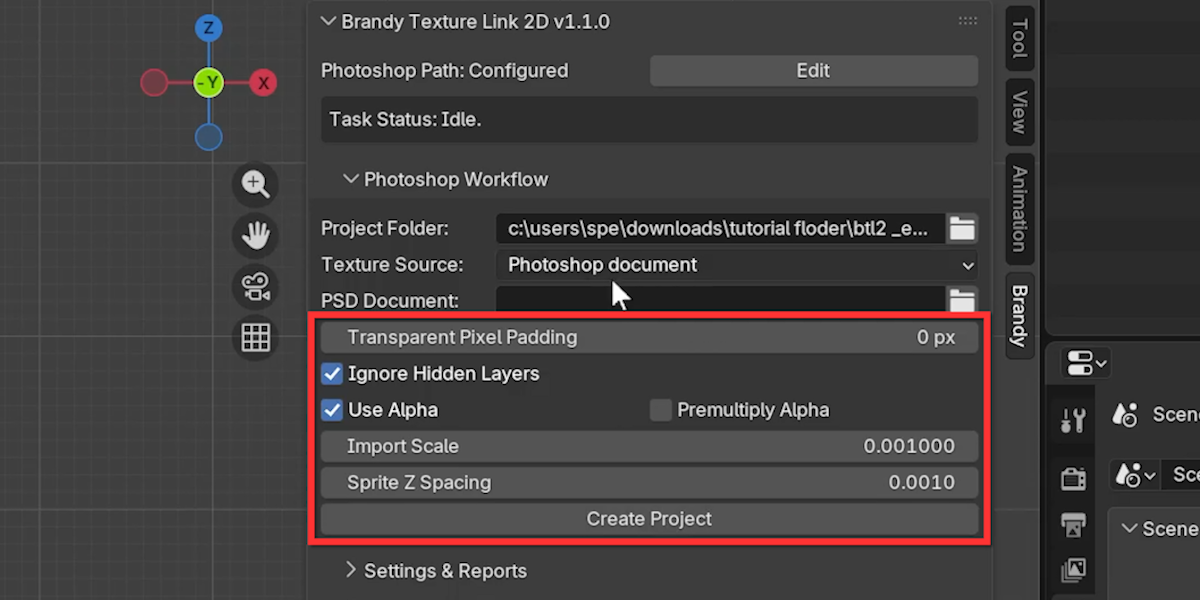Switch orthographic view with the grid icon
The width and height of the screenshot is (1200, 600).
256,337
